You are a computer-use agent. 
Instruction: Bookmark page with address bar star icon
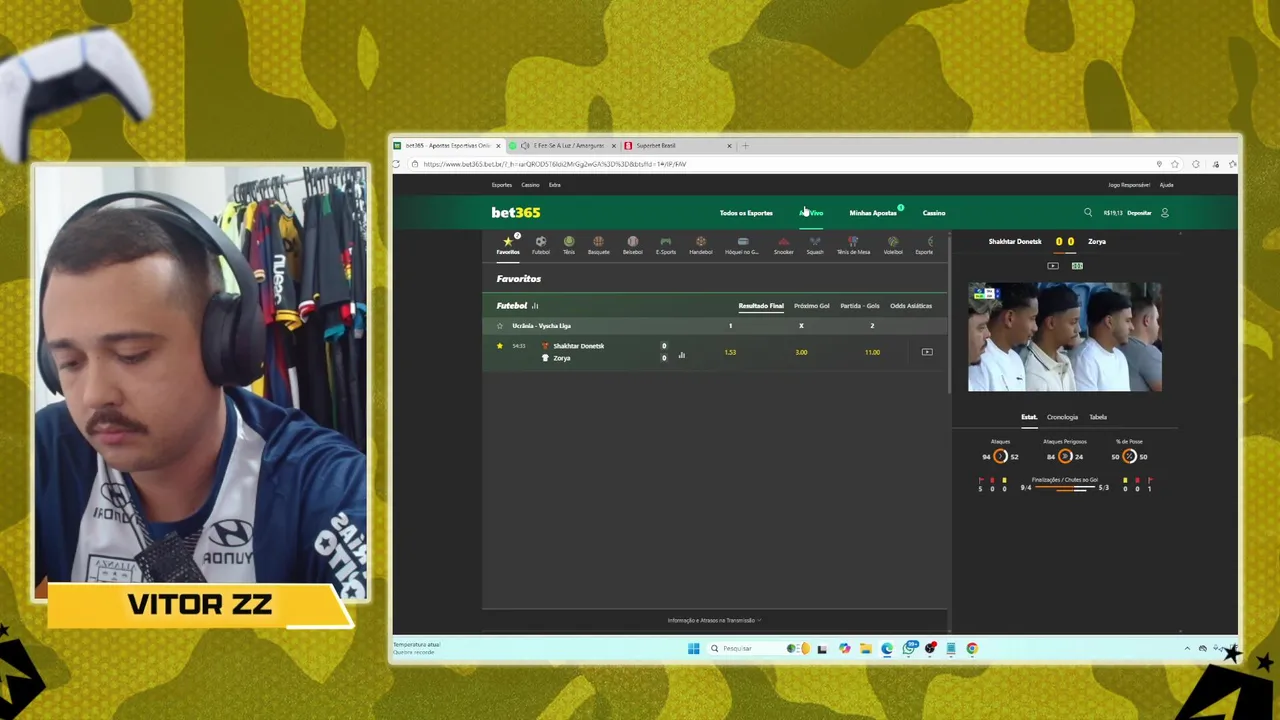click(1175, 164)
